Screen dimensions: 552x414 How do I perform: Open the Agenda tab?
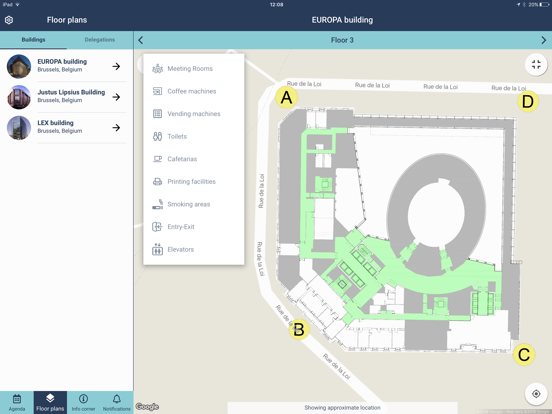pyautogui.click(x=17, y=402)
